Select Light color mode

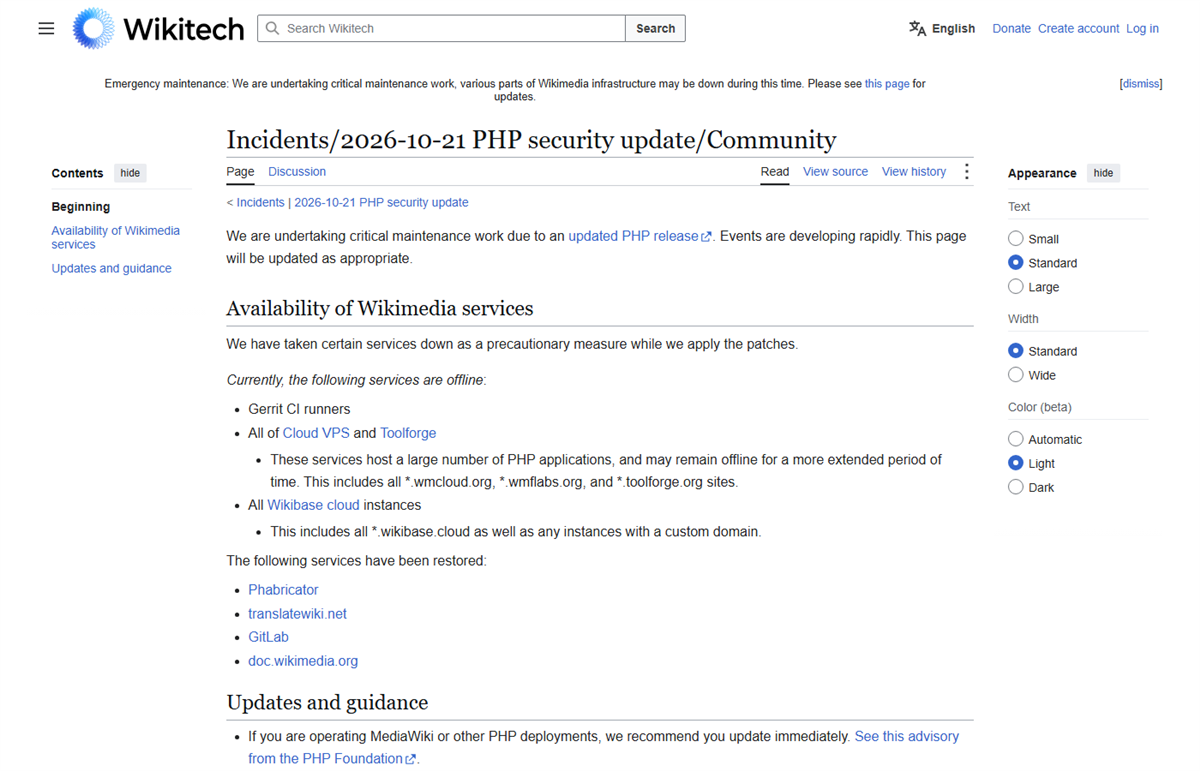pyautogui.click(x=1016, y=463)
